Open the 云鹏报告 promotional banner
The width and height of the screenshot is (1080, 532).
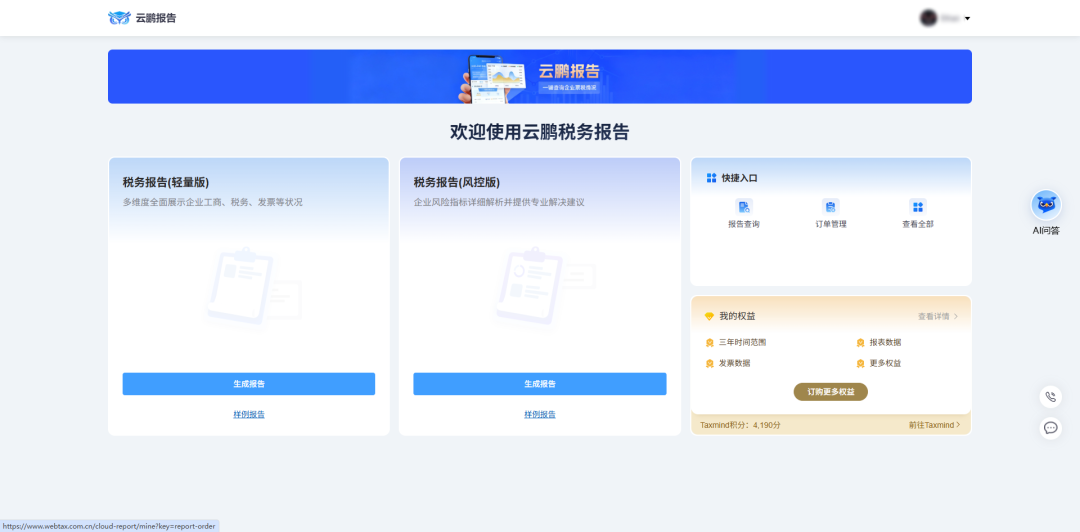coord(539,76)
